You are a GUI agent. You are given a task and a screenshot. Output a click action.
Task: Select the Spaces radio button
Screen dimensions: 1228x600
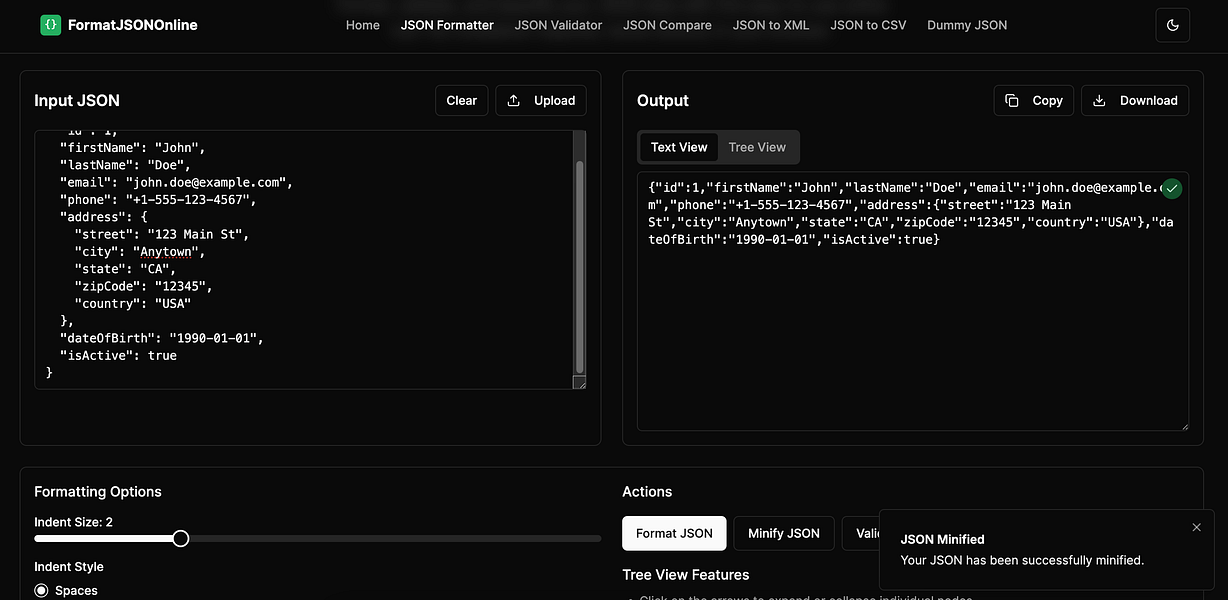(41, 590)
